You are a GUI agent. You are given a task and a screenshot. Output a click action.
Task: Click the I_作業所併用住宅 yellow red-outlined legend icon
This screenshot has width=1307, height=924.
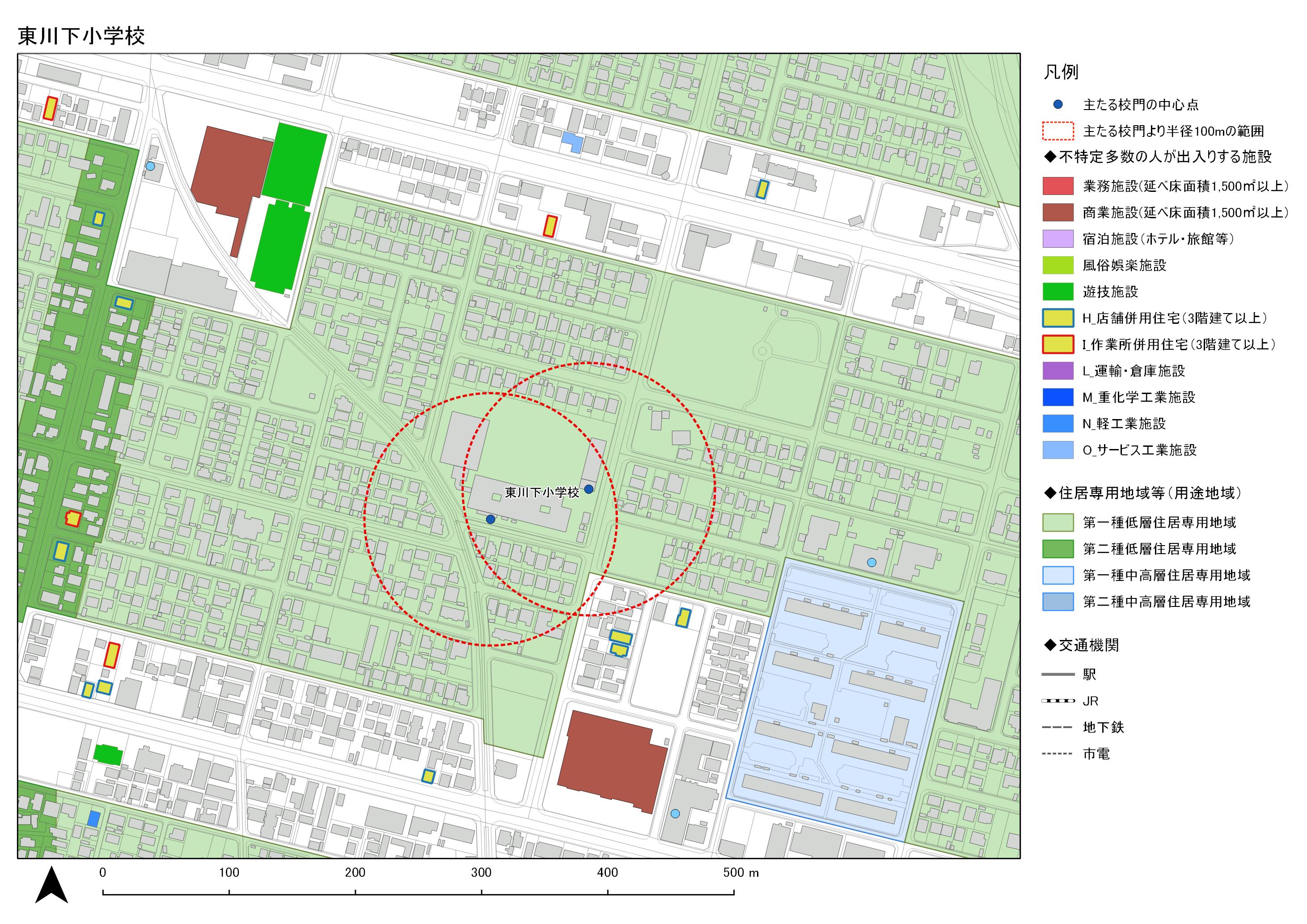tap(1057, 344)
